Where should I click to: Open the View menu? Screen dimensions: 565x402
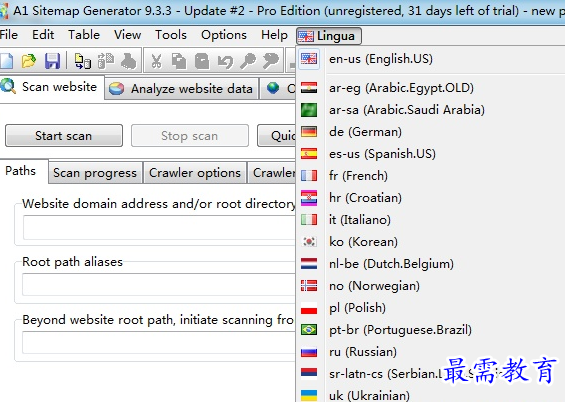[128, 35]
